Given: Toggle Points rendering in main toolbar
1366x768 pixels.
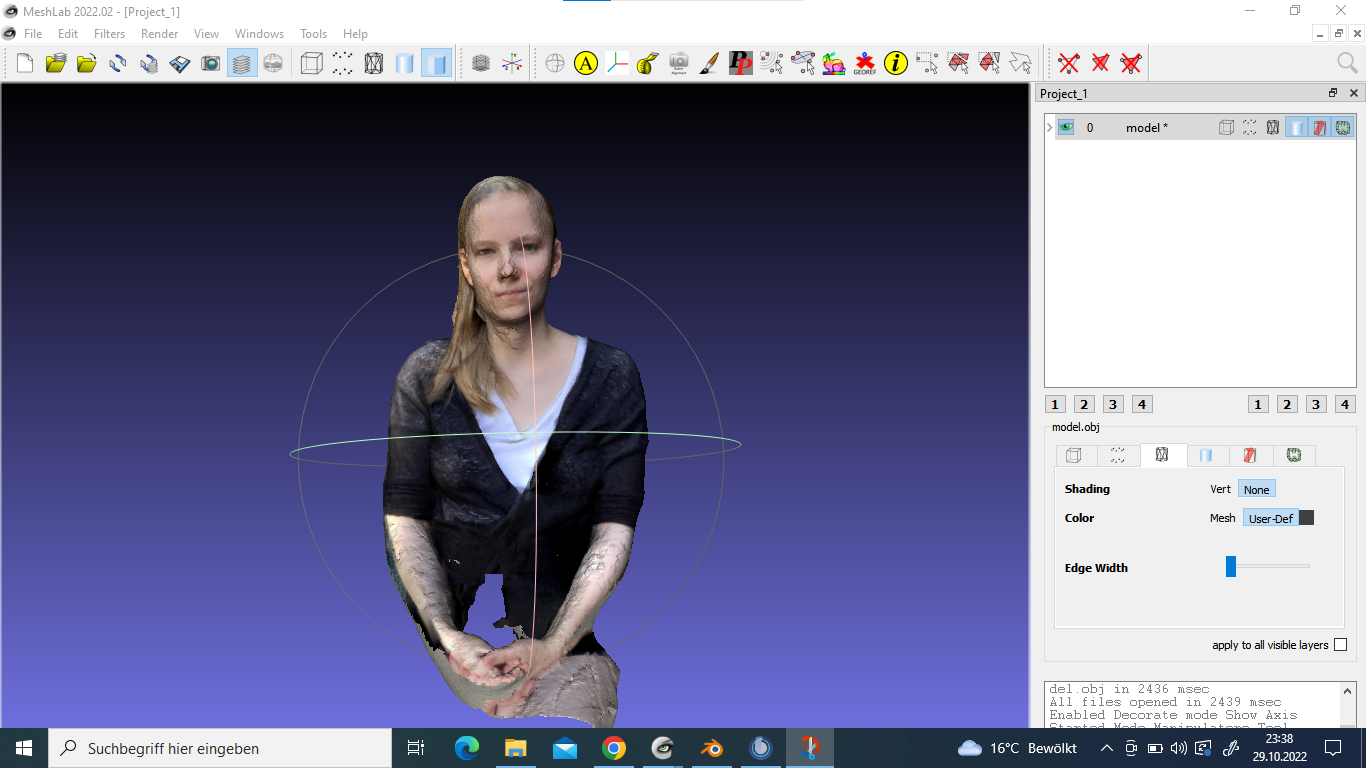Looking at the screenshot, I should tap(343, 64).
